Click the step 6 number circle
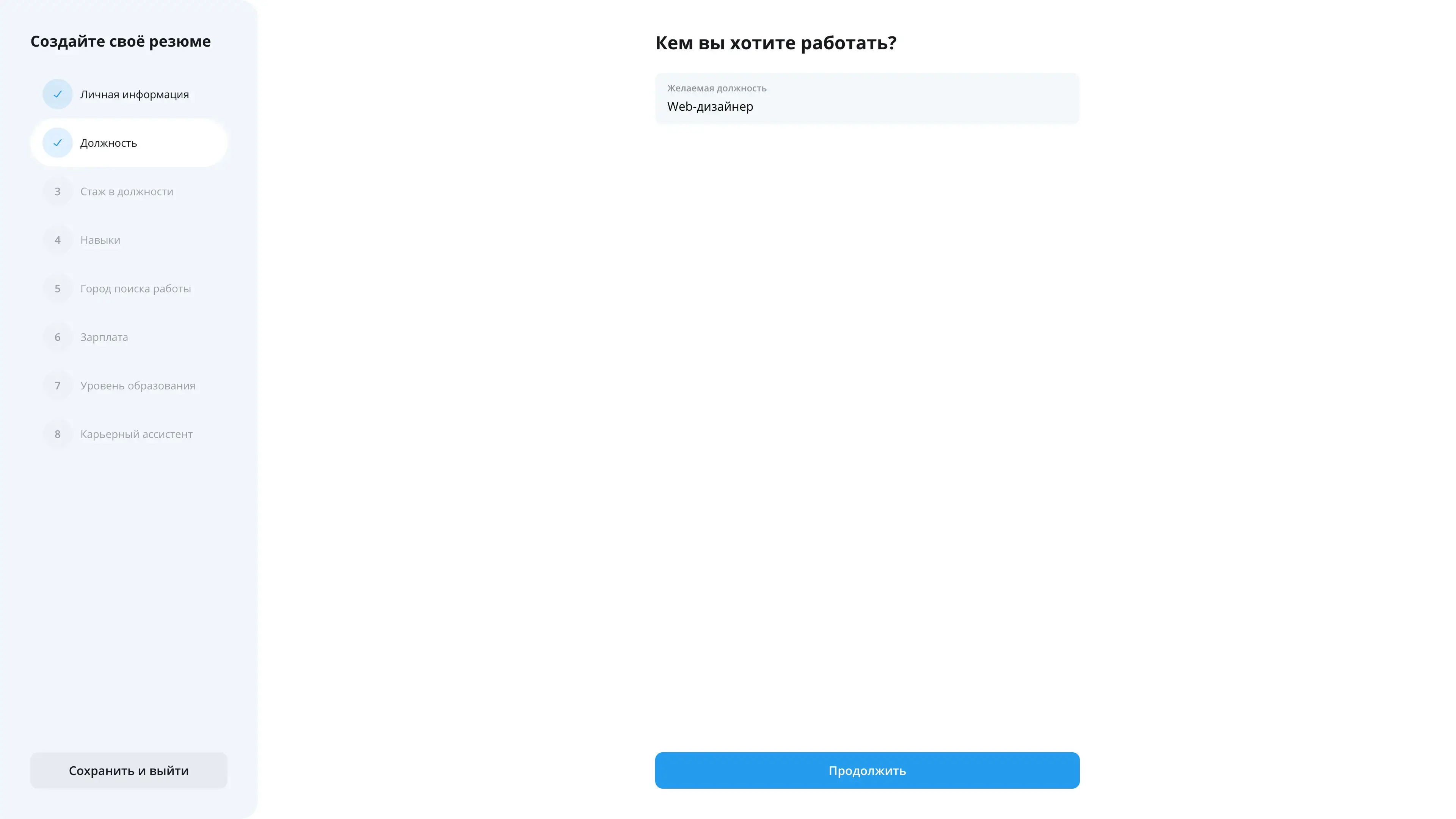This screenshot has width=1456, height=819. (57, 337)
